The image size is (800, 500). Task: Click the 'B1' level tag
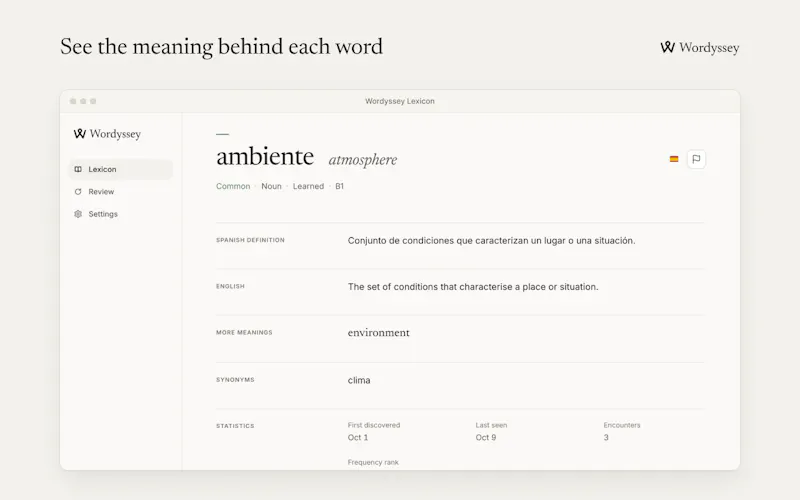coord(339,186)
